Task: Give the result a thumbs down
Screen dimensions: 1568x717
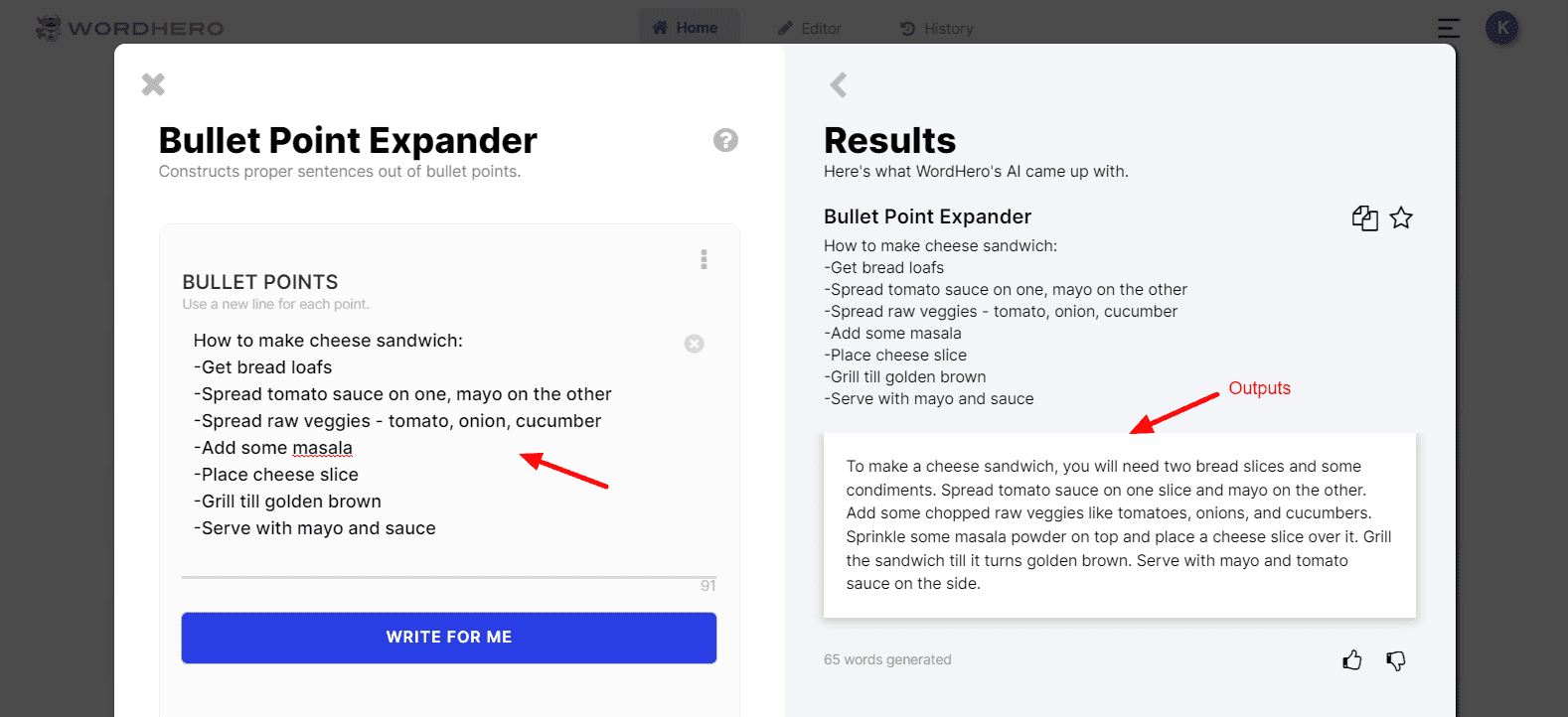Action: point(1396,660)
